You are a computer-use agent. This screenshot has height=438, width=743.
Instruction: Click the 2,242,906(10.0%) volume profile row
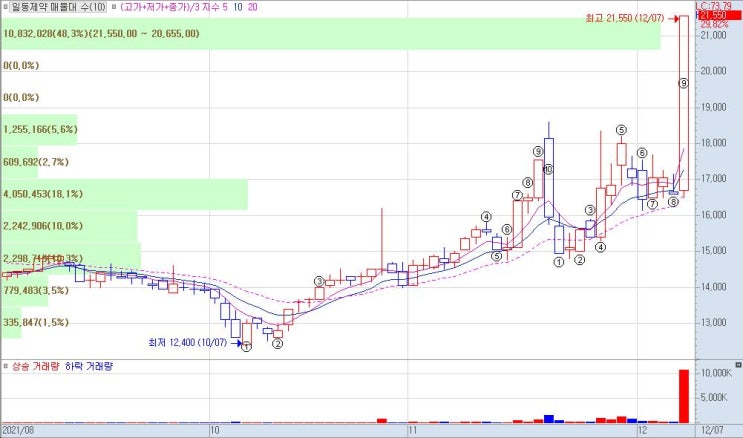(x=69, y=226)
